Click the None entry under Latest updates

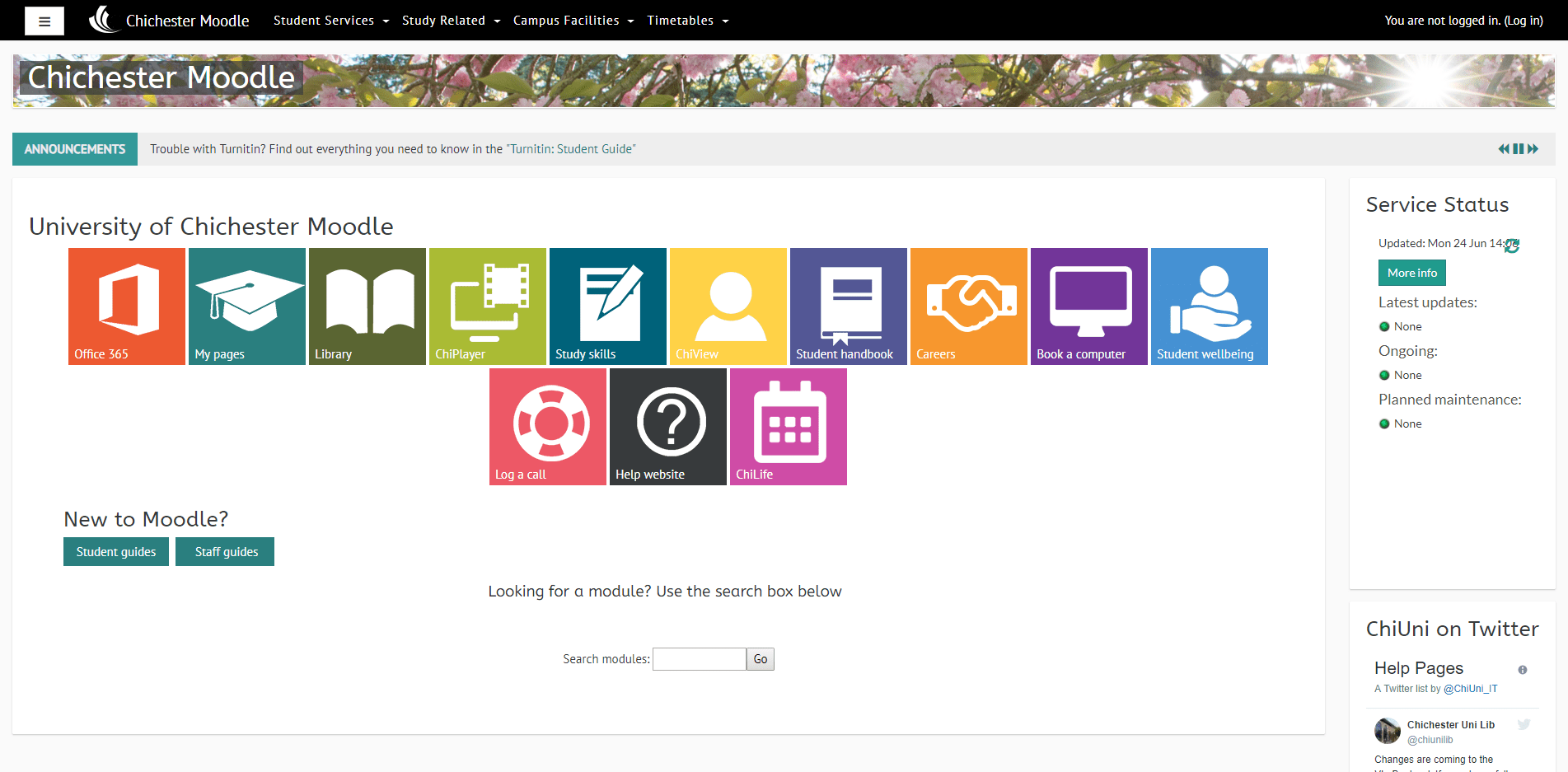tap(1407, 326)
